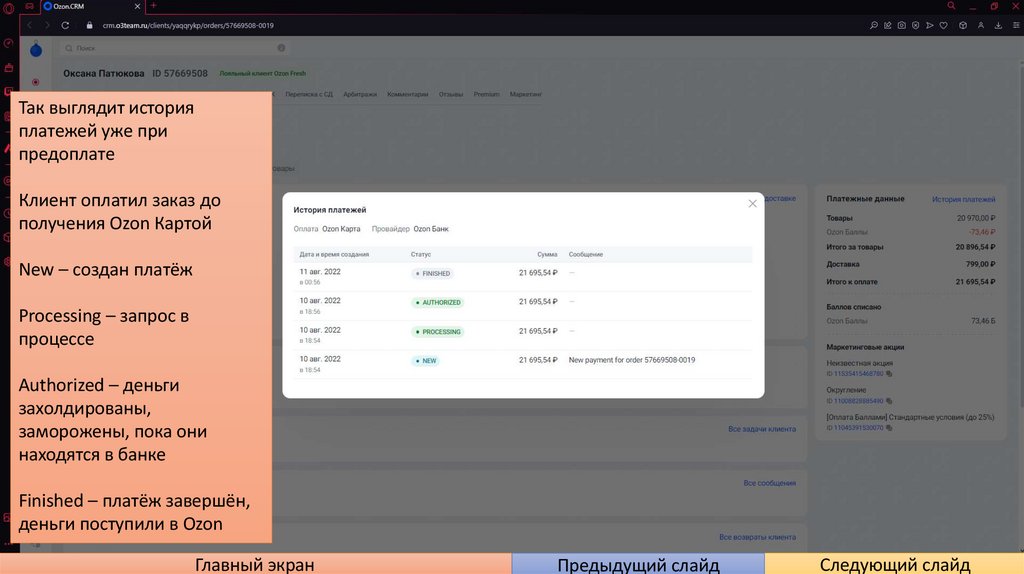Open Неизвестная акция ID 11535415468780 link
Image resolution: width=1024 pixels, height=574 pixels.
(858, 374)
